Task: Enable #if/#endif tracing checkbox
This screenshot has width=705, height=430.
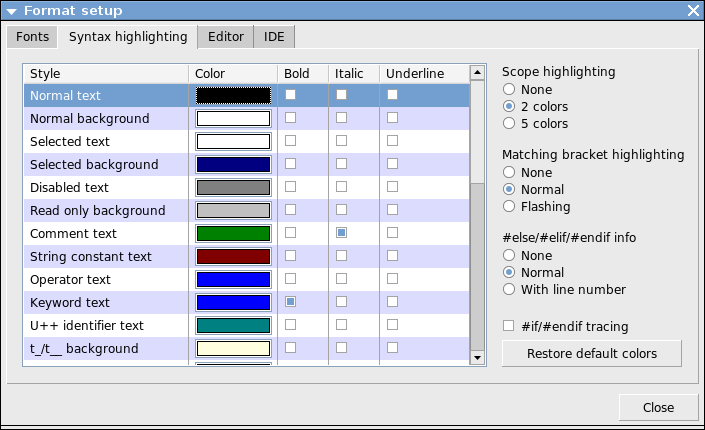Action: point(509,326)
